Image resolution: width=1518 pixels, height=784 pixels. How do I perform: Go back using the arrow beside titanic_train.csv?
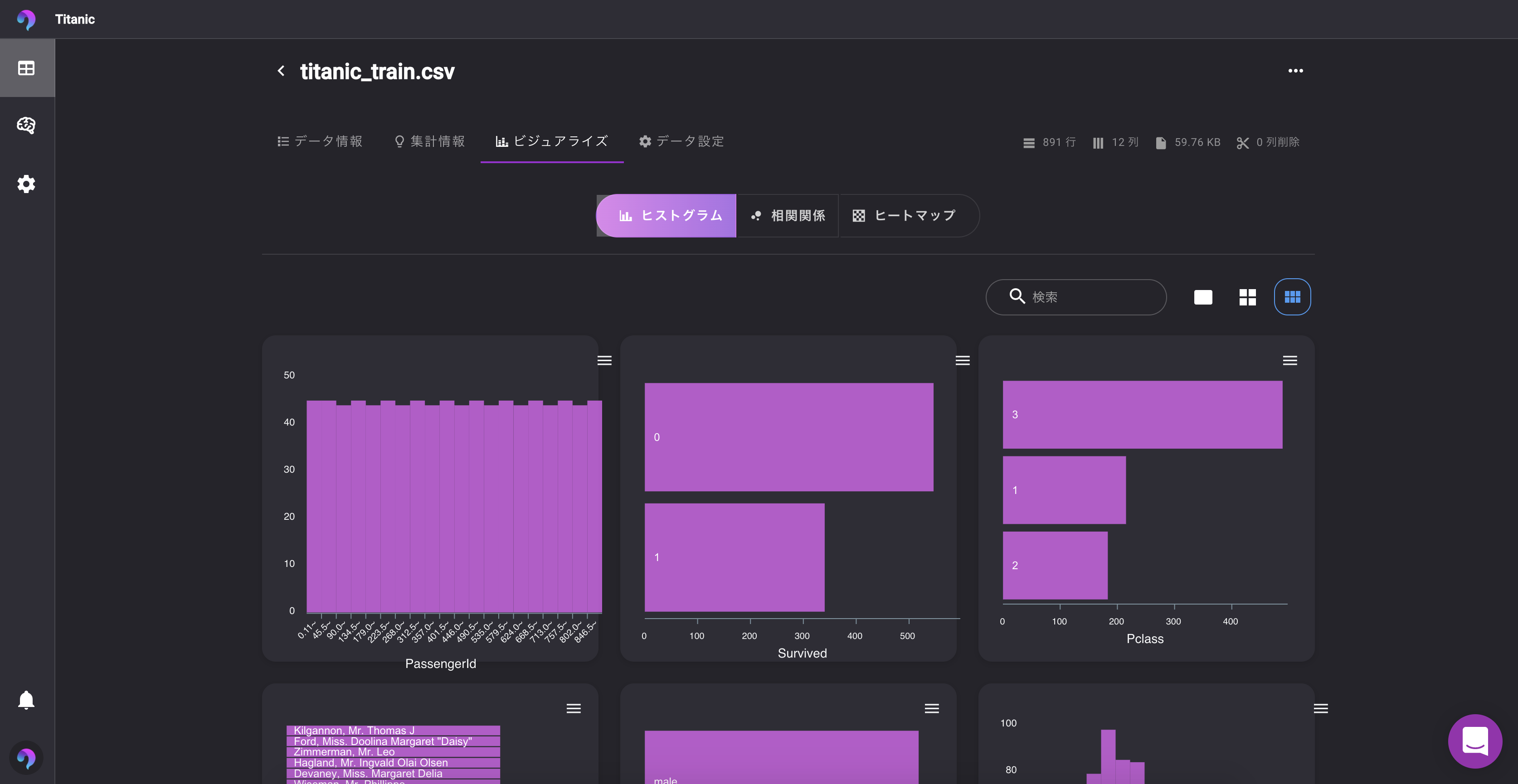(x=281, y=71)
